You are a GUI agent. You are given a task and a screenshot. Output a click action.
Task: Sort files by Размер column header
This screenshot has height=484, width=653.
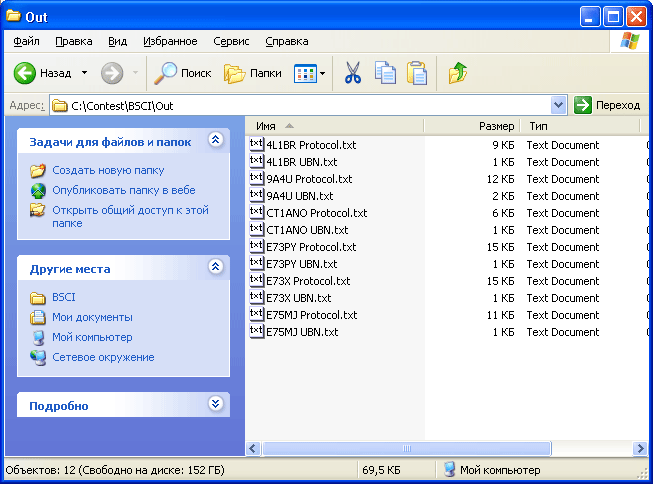496,127
